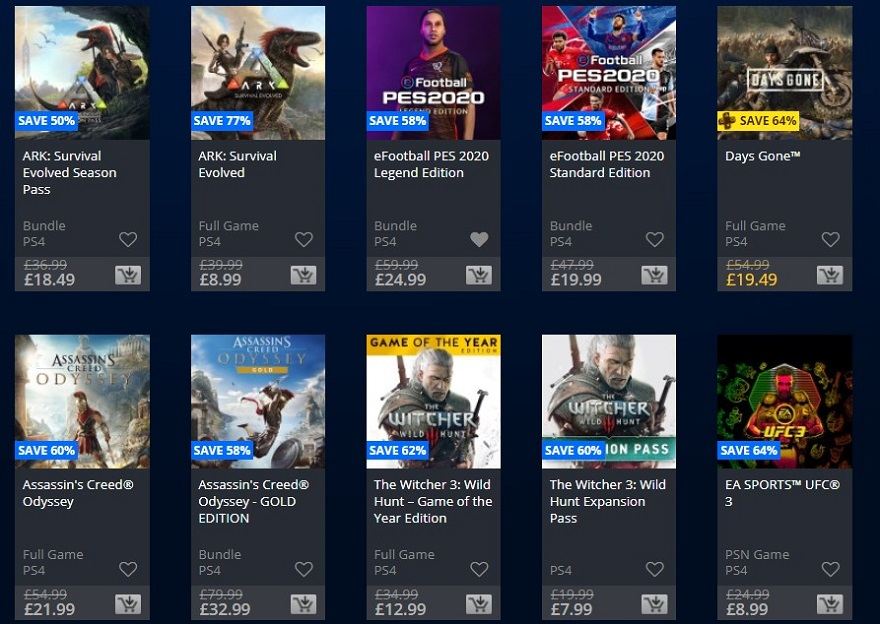This screenshot has height=624, width=880.
Task: Add Witcher 3 Game of the Year to cart
Action: [479, 604]
